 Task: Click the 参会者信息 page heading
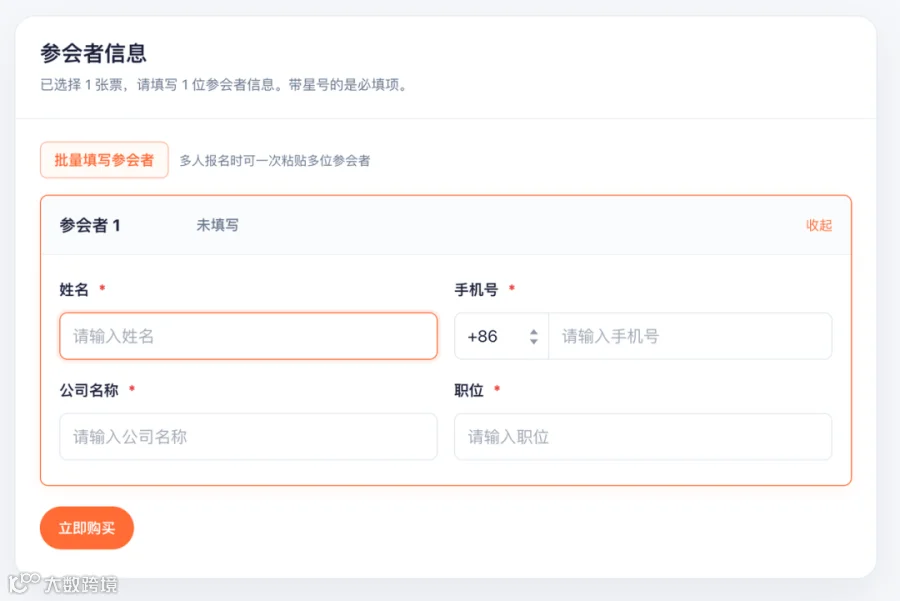[x=93, y=53]
